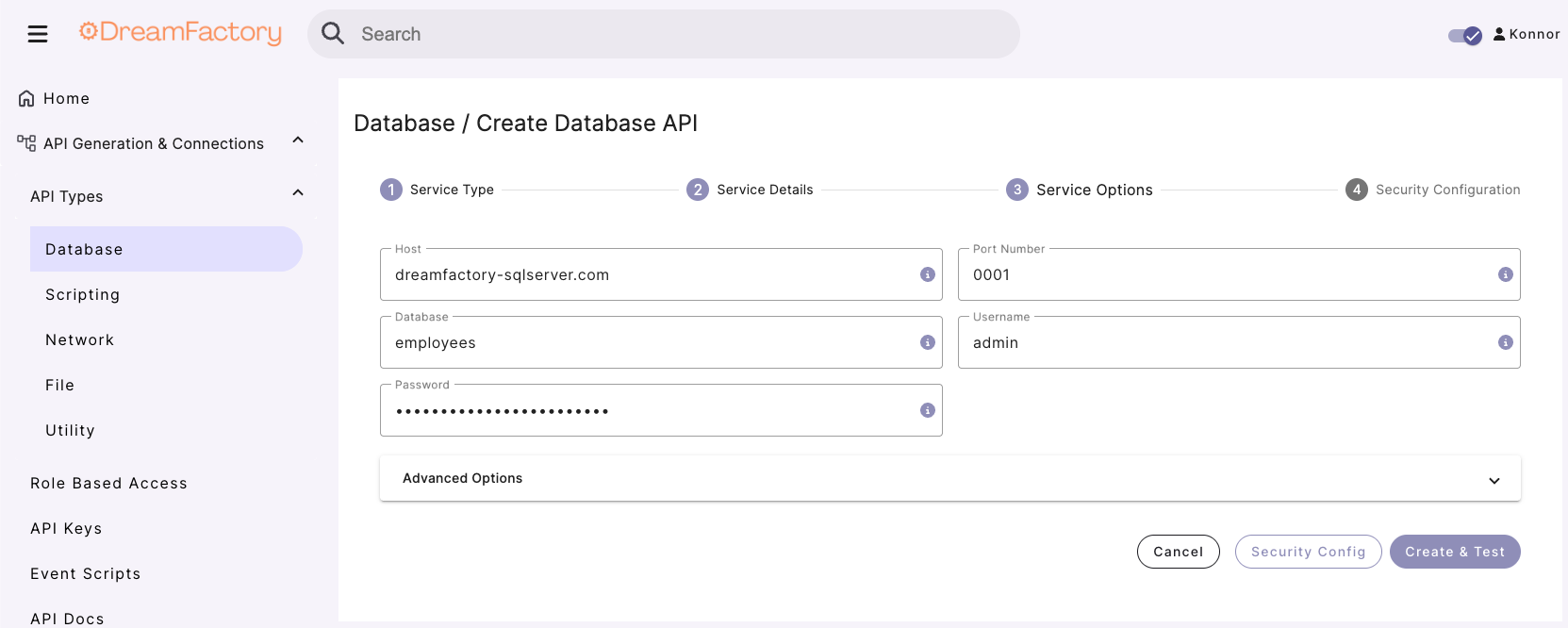Select Database in the sidebar
This screenshot has width=1568, height=628.
click(166, 249)
